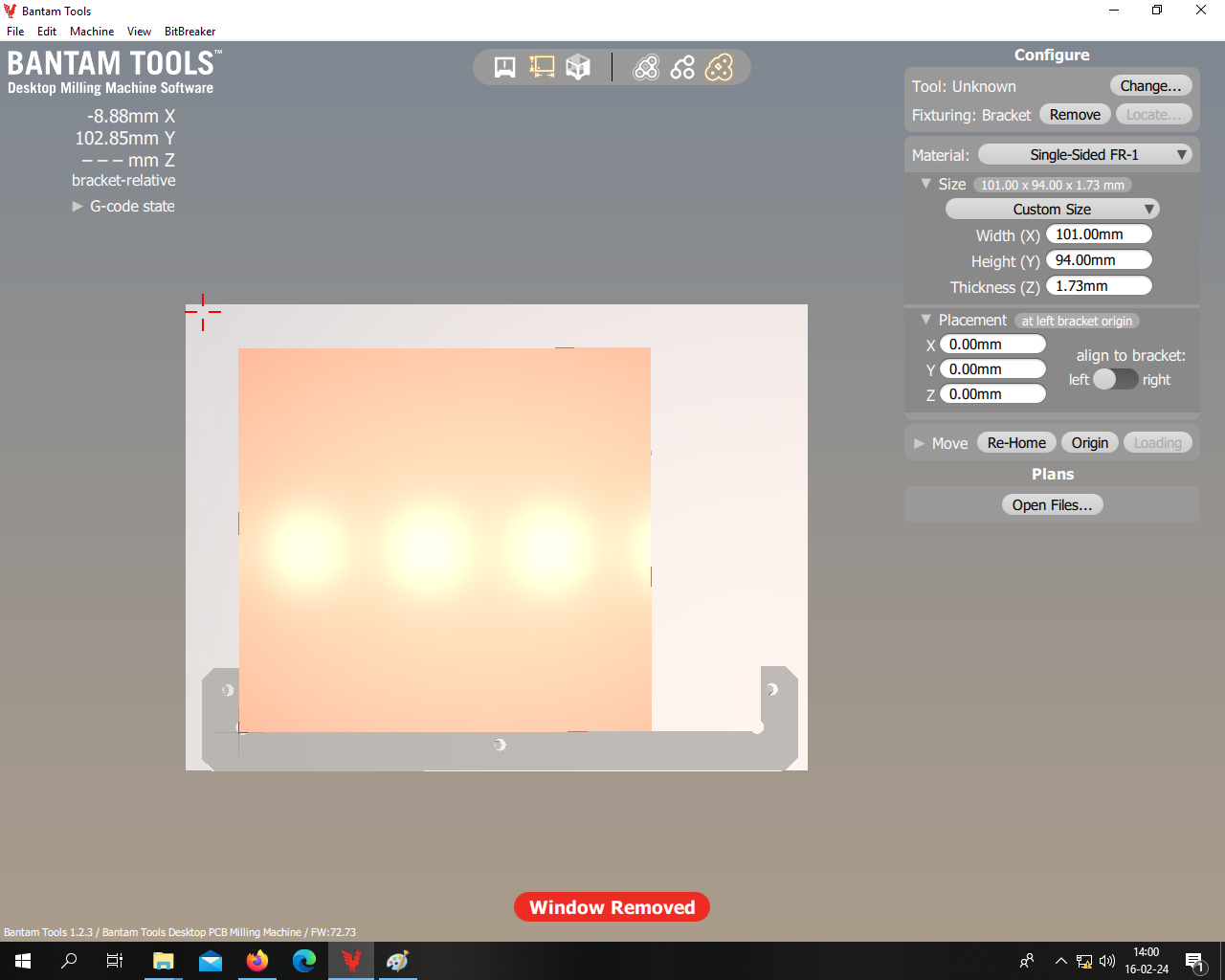Select top-down dimensions view icon
The height and width of the screenshot is (980, 1225).
coord(542,67)
